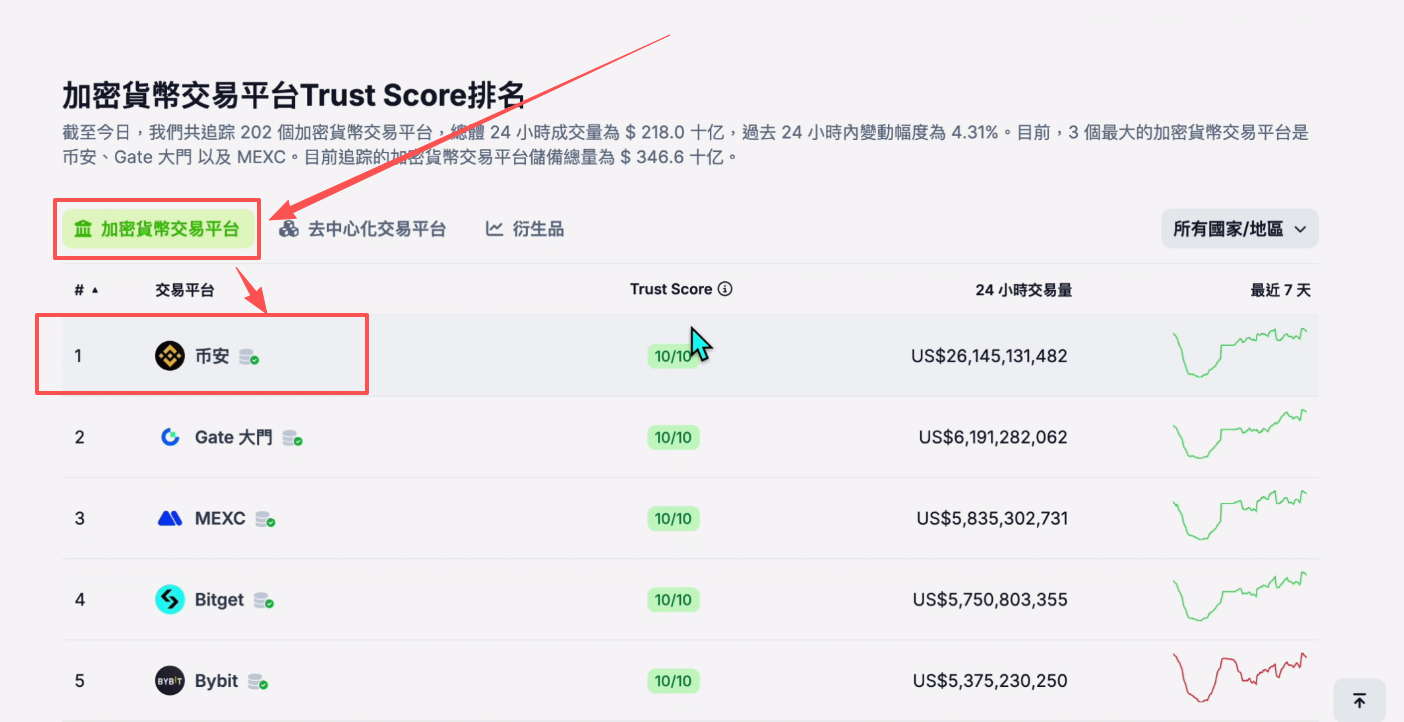This screenshot has height=722, width=1404.
Task: Click the 交易平台 column header
Action: (x=184, y=290)
